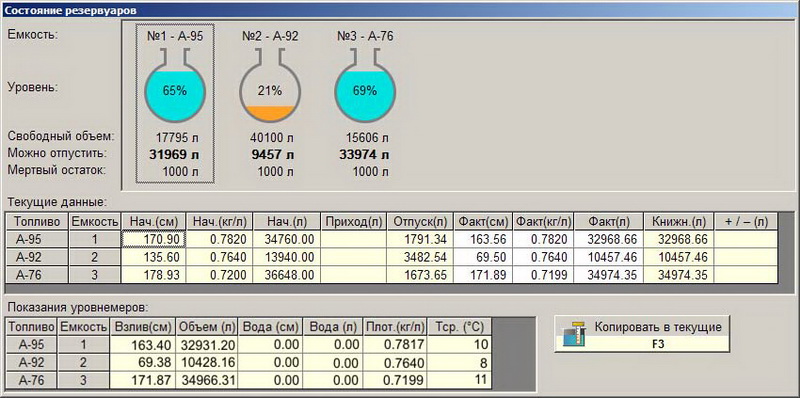Click the Факт(см) cell 69.50

483,257
